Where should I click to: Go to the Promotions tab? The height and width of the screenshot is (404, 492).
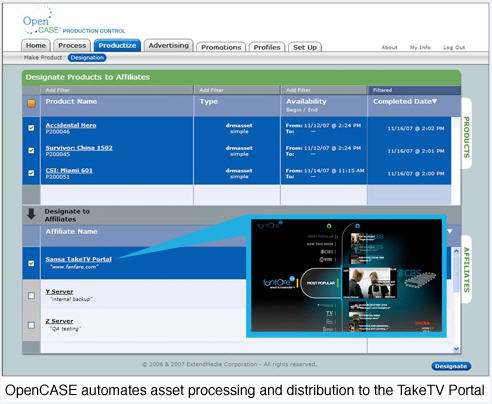pos(221,47)
